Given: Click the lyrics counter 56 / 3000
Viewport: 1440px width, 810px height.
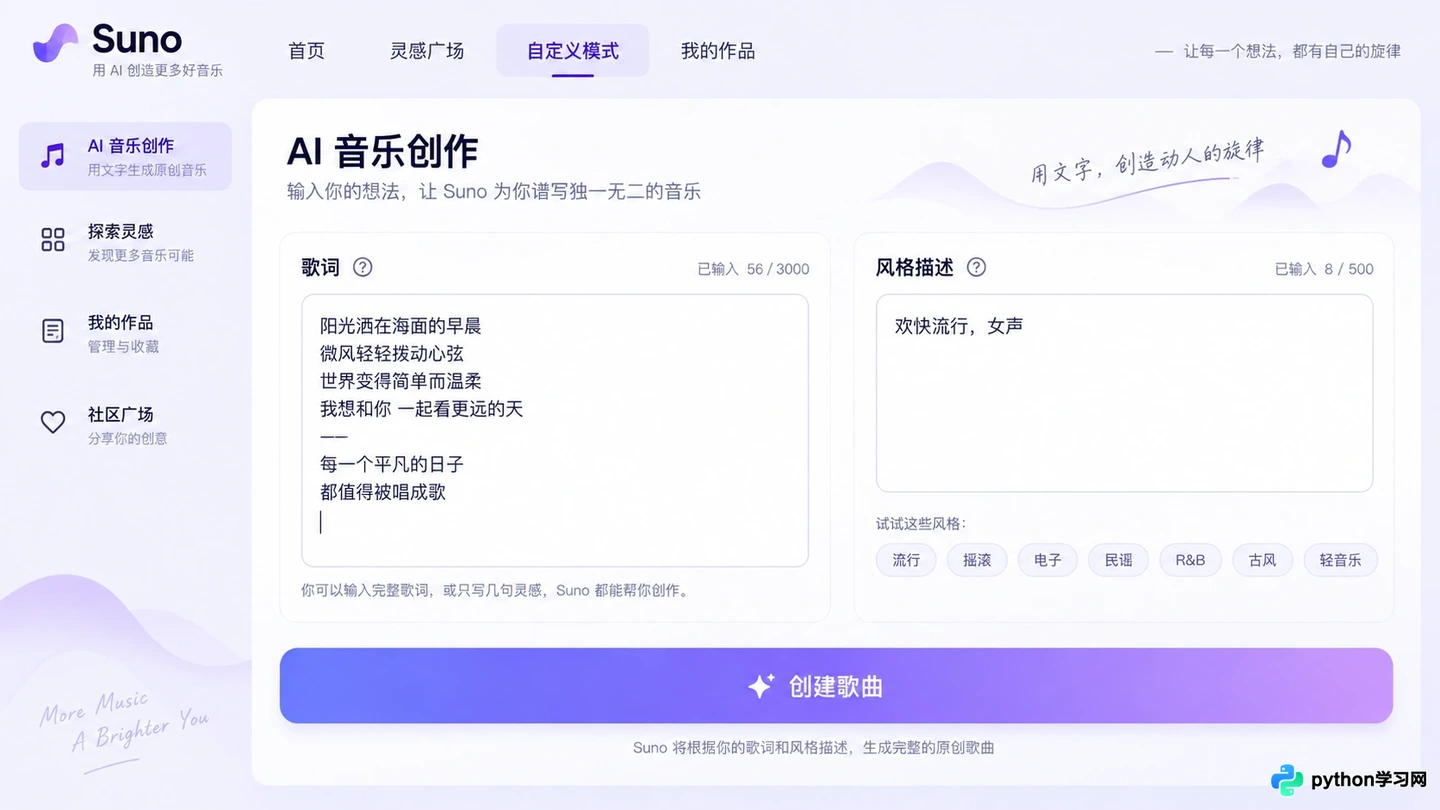Looking at the screenshot, I should (x=778, y=269).
